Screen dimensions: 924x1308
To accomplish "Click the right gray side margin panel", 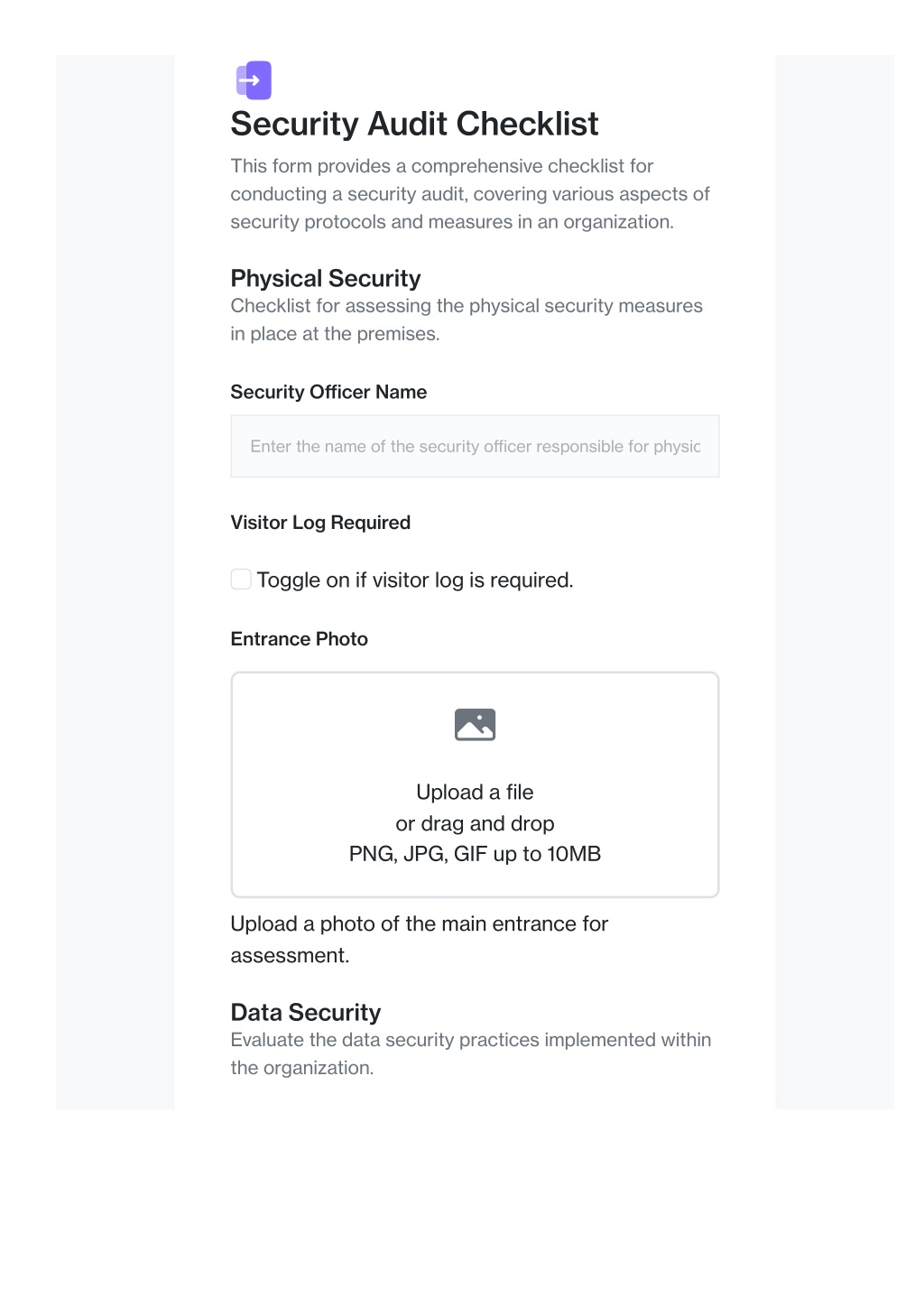I will (835, 582).
